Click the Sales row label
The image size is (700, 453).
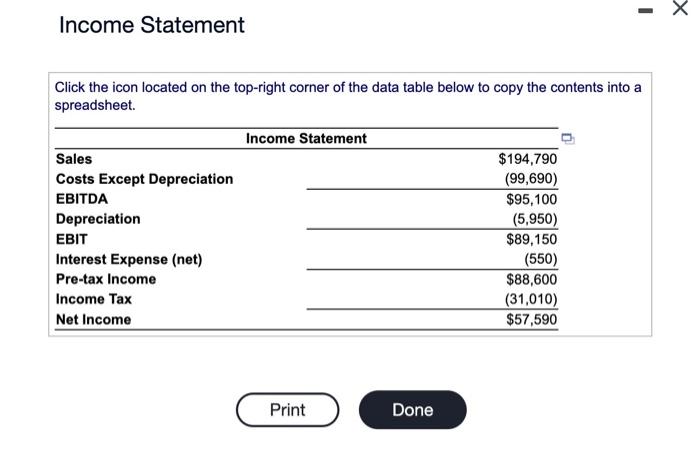point(74,159)
